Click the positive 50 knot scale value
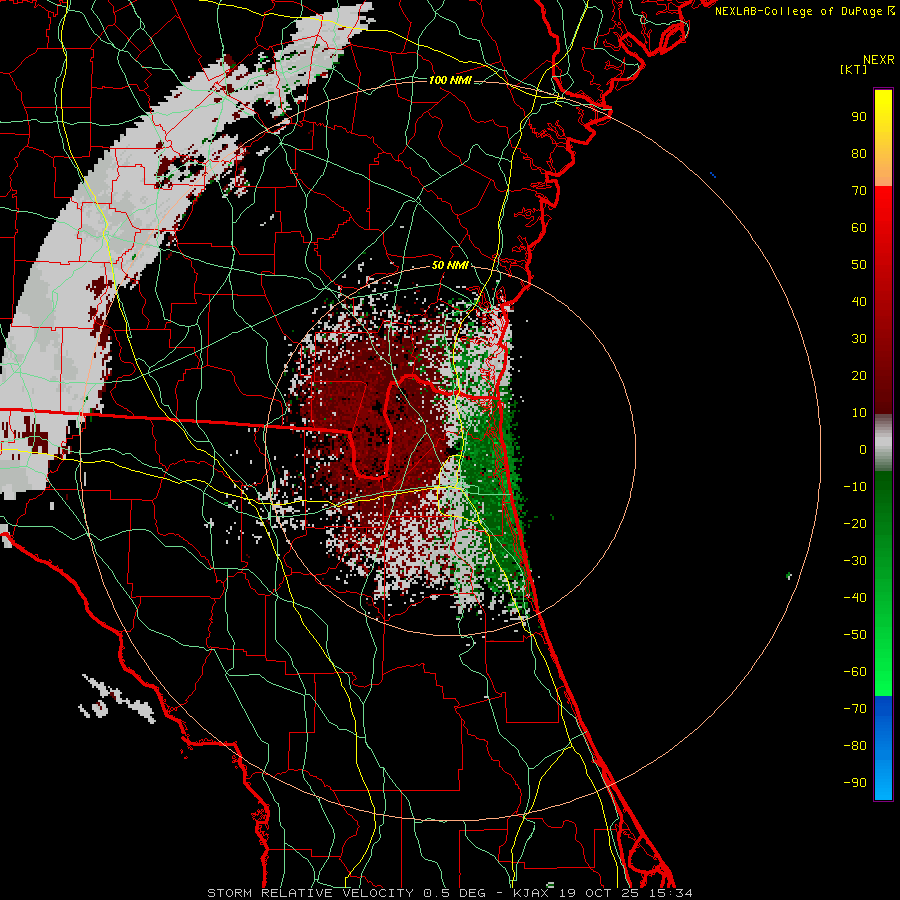900x900 pixels. pyautogui.click(x=859, y=265)
